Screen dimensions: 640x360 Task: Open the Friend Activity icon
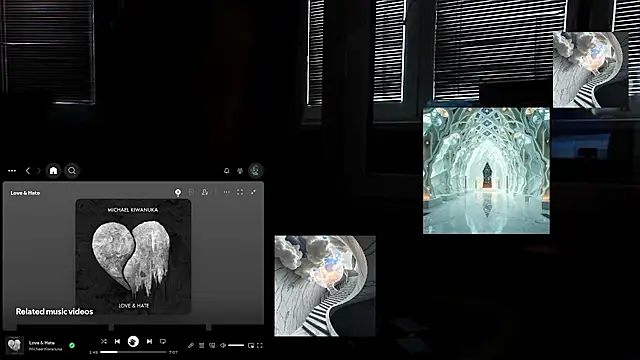pos(240,171)
